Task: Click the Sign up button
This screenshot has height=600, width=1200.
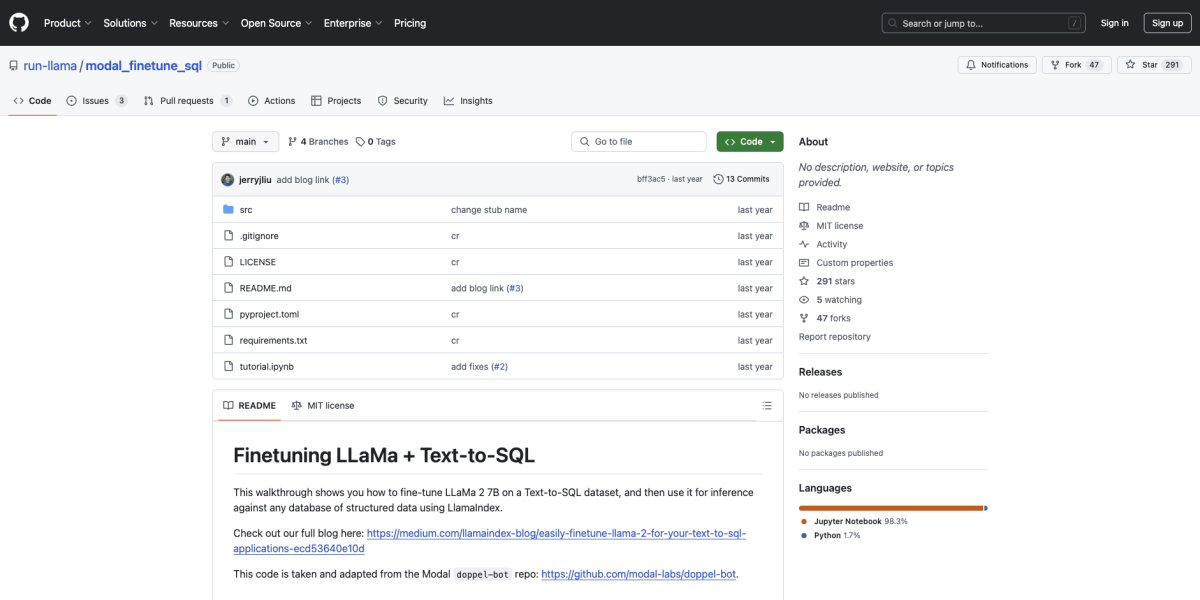Action: pos(1167,22)
